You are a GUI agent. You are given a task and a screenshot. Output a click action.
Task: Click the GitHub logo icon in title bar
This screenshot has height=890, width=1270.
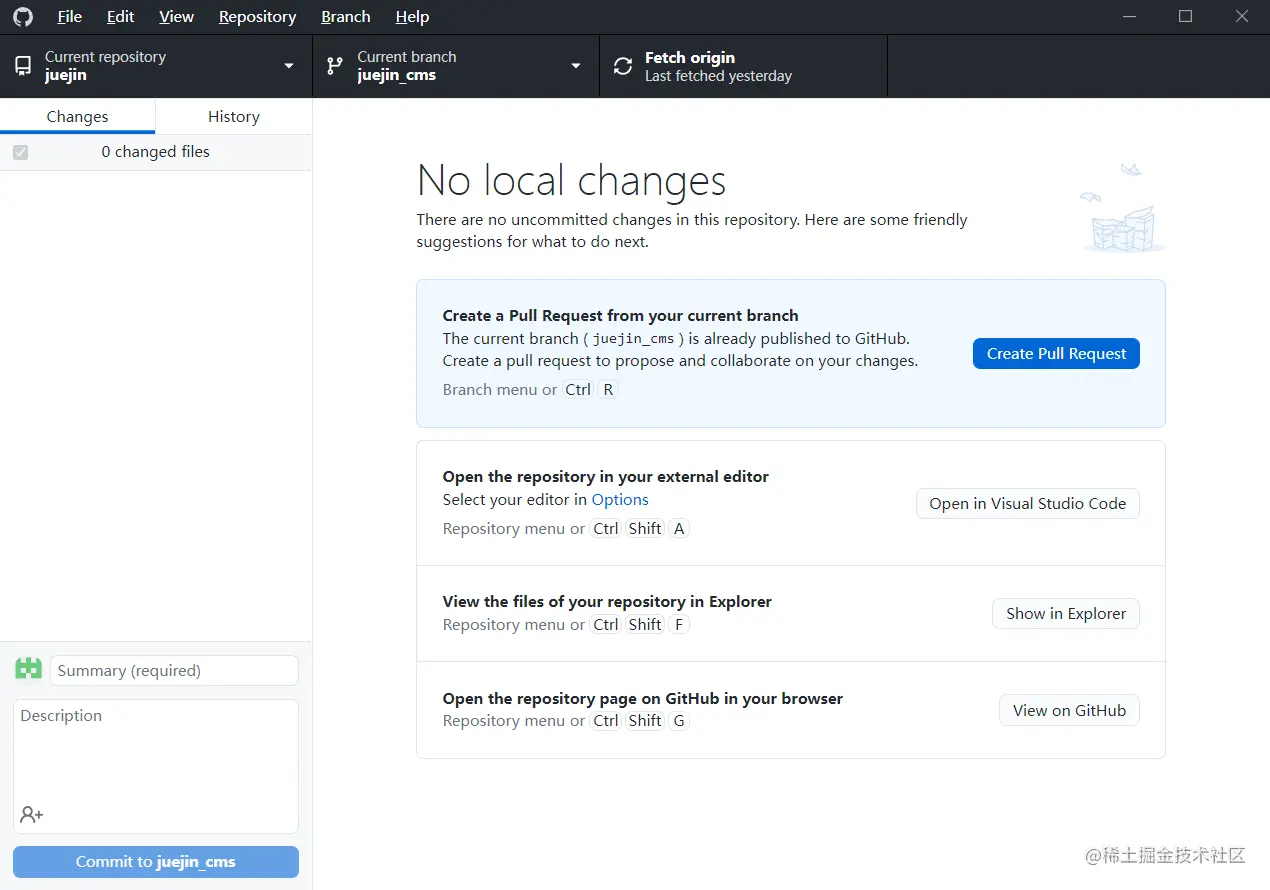[x=22, y=17]
